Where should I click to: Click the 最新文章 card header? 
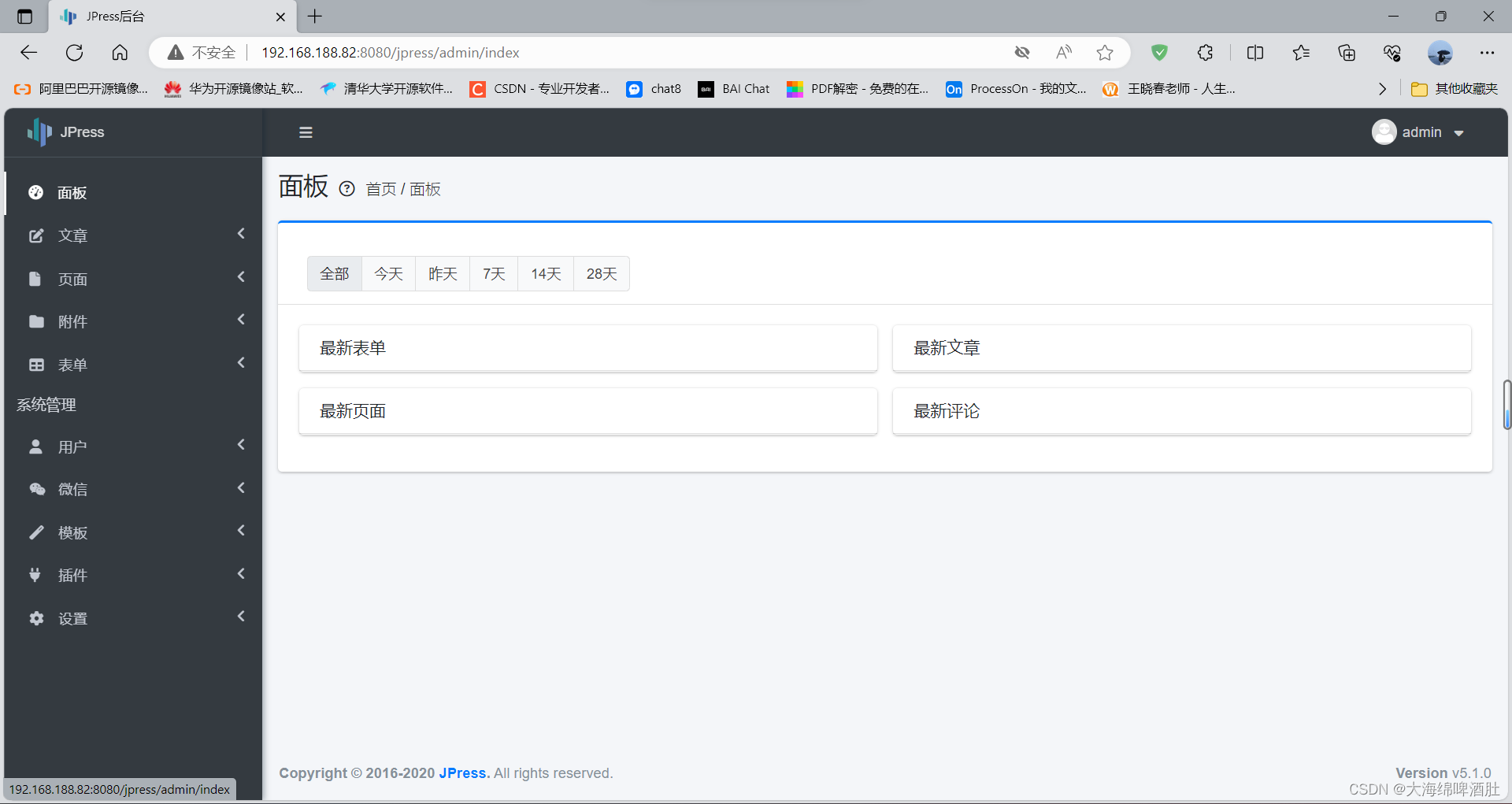coord(1181,348)
